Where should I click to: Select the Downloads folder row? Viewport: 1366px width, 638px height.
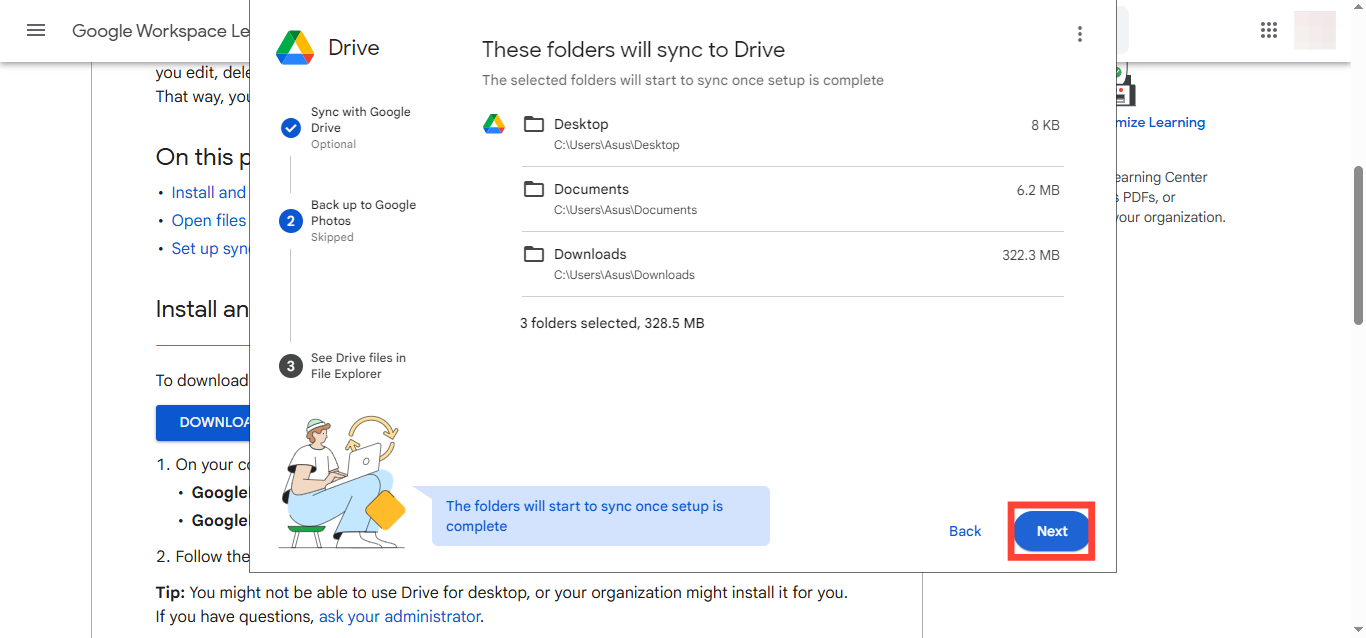click(790, 264)
